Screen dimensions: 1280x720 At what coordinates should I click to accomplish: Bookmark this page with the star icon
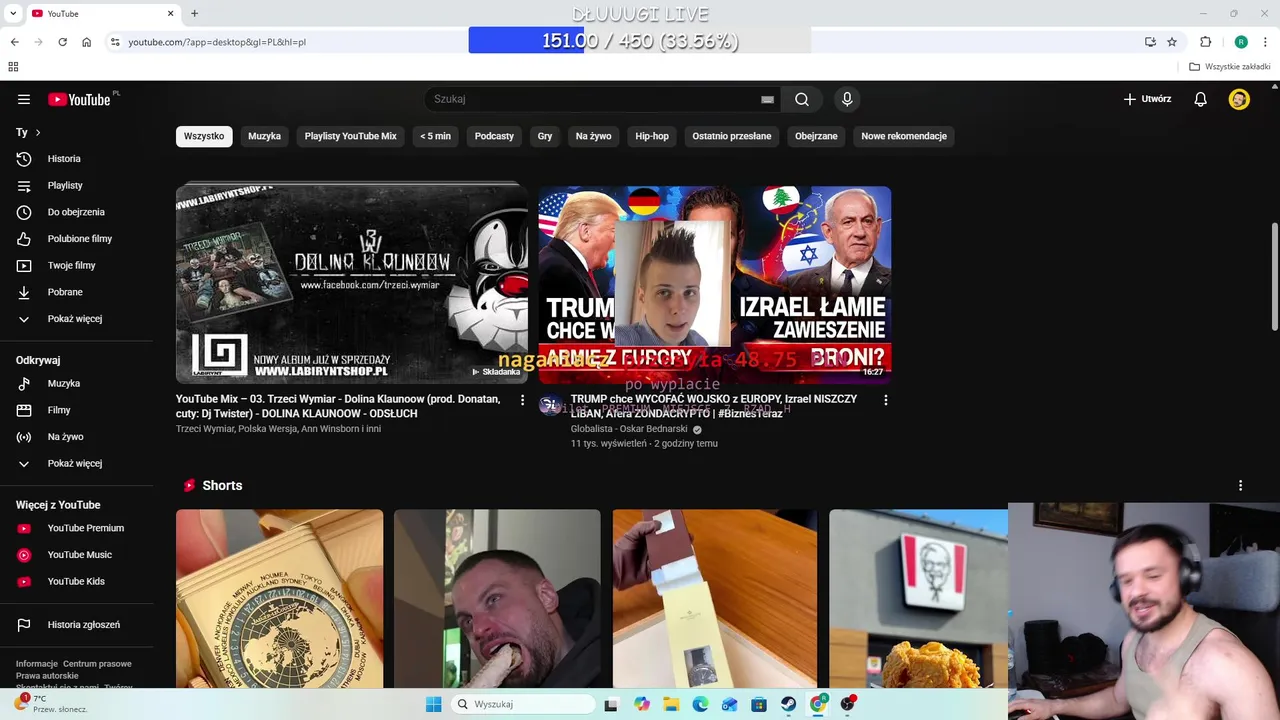pyautogui.click(x=1172, y=42)
